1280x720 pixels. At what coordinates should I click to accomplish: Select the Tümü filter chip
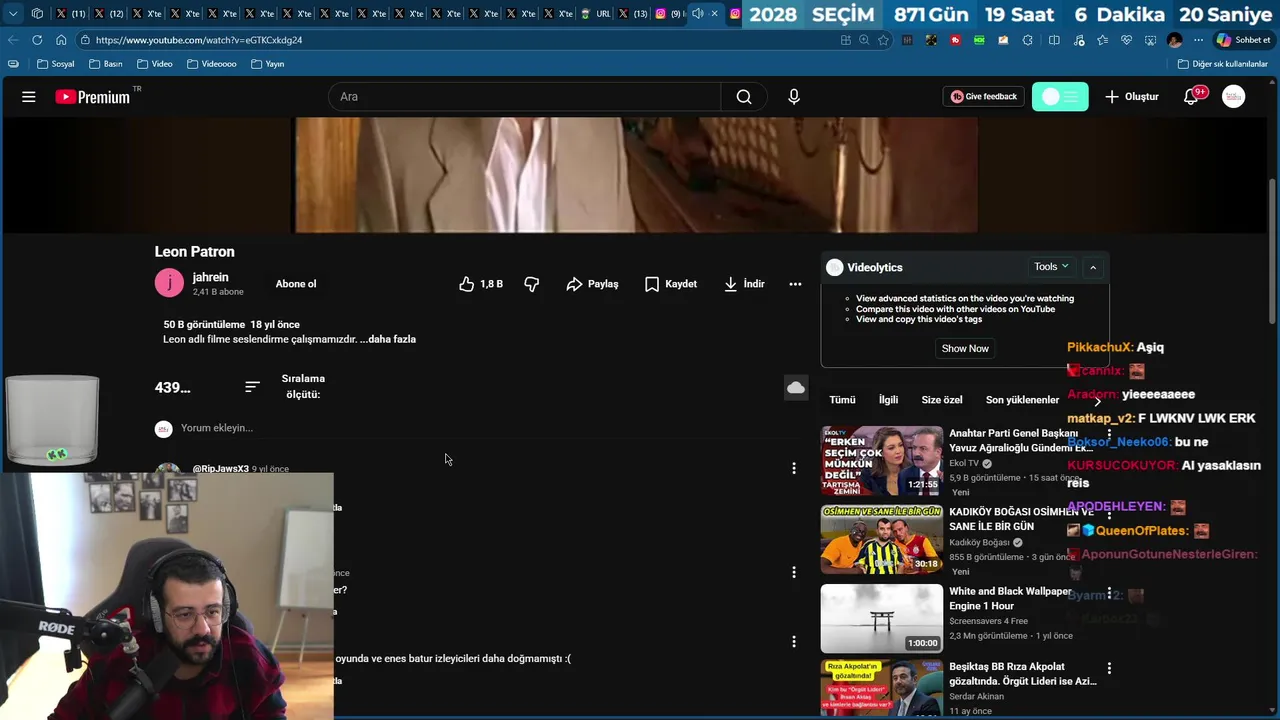pos(842,400)
